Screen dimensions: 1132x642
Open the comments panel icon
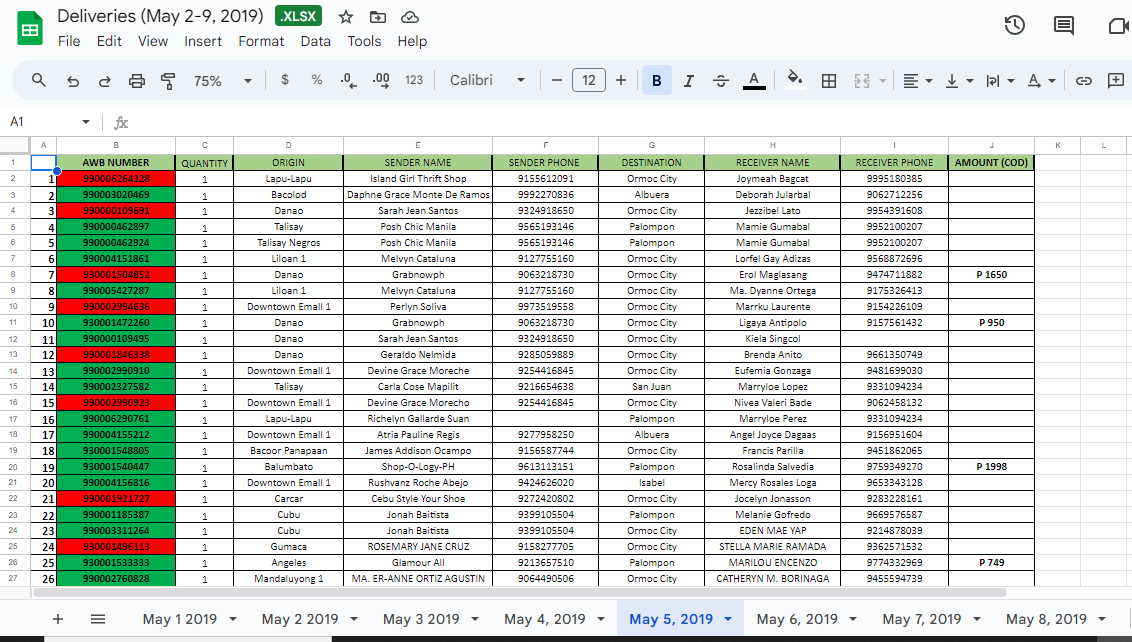coord(1063,25)
